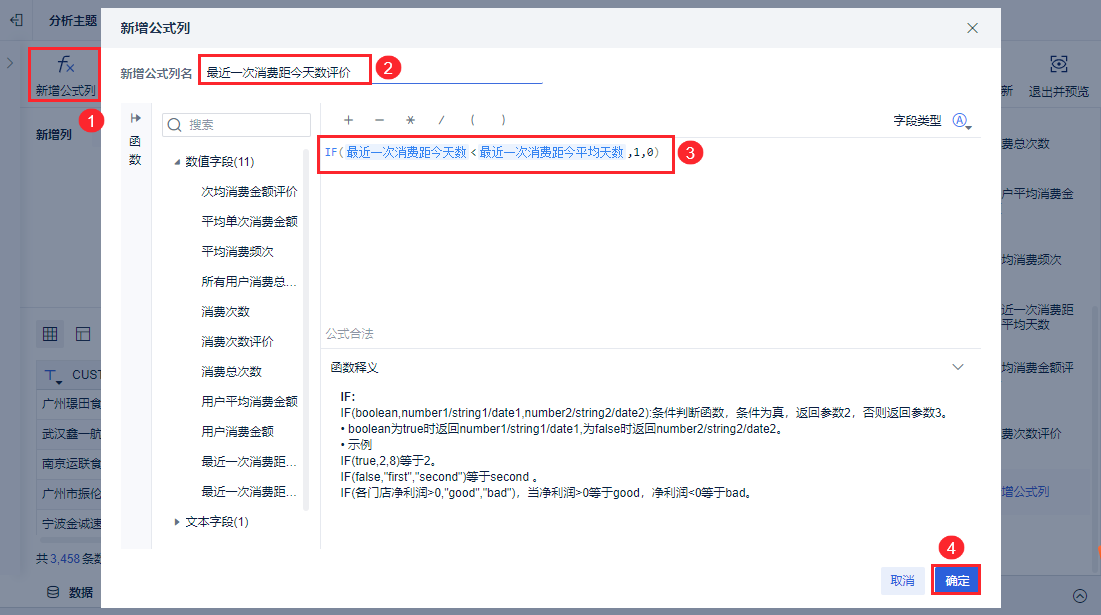
Task: Click 最近一次消费距今平均天数 token in formula
Action: 551,152
